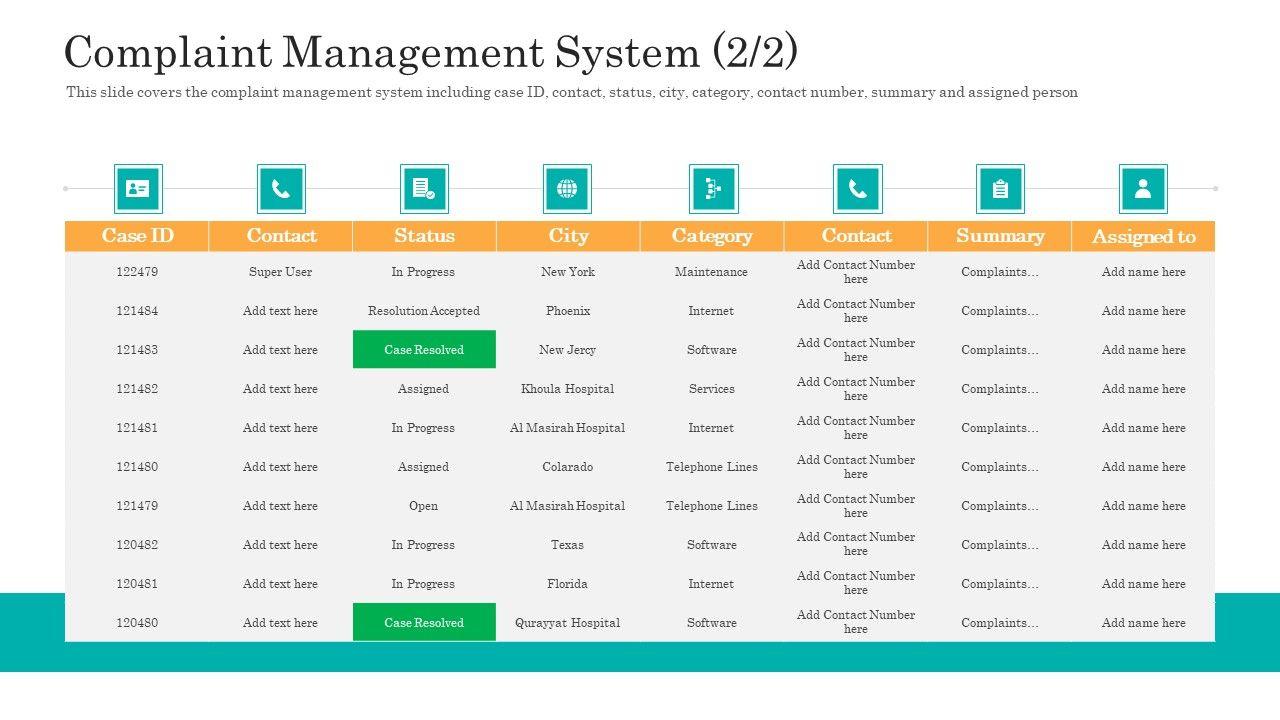Click Al Masirah Hospital in case 121479 row
Viewport: 1280px width, 720px height.
(x=568, y=506)
